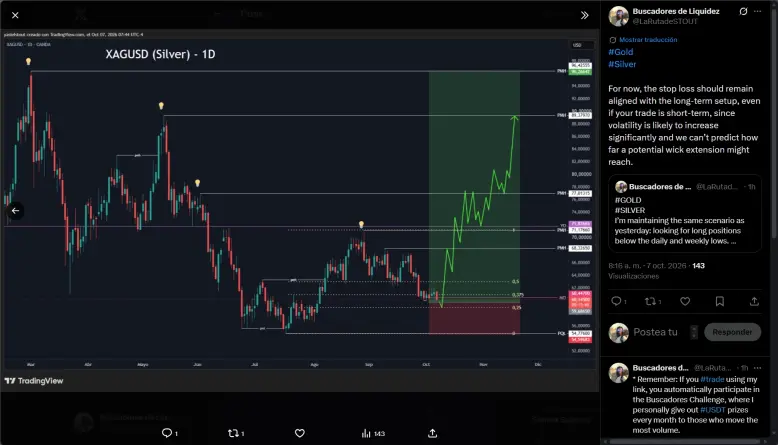778x445 pixels.
Task: Like the post with the heart below the chart
Action: 300,433
